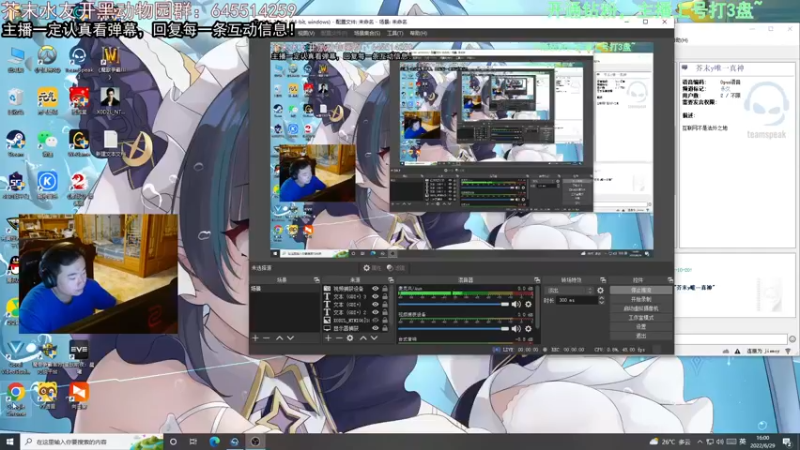Toggle visibility of 显示器捕获 source

tap(376, 328)
